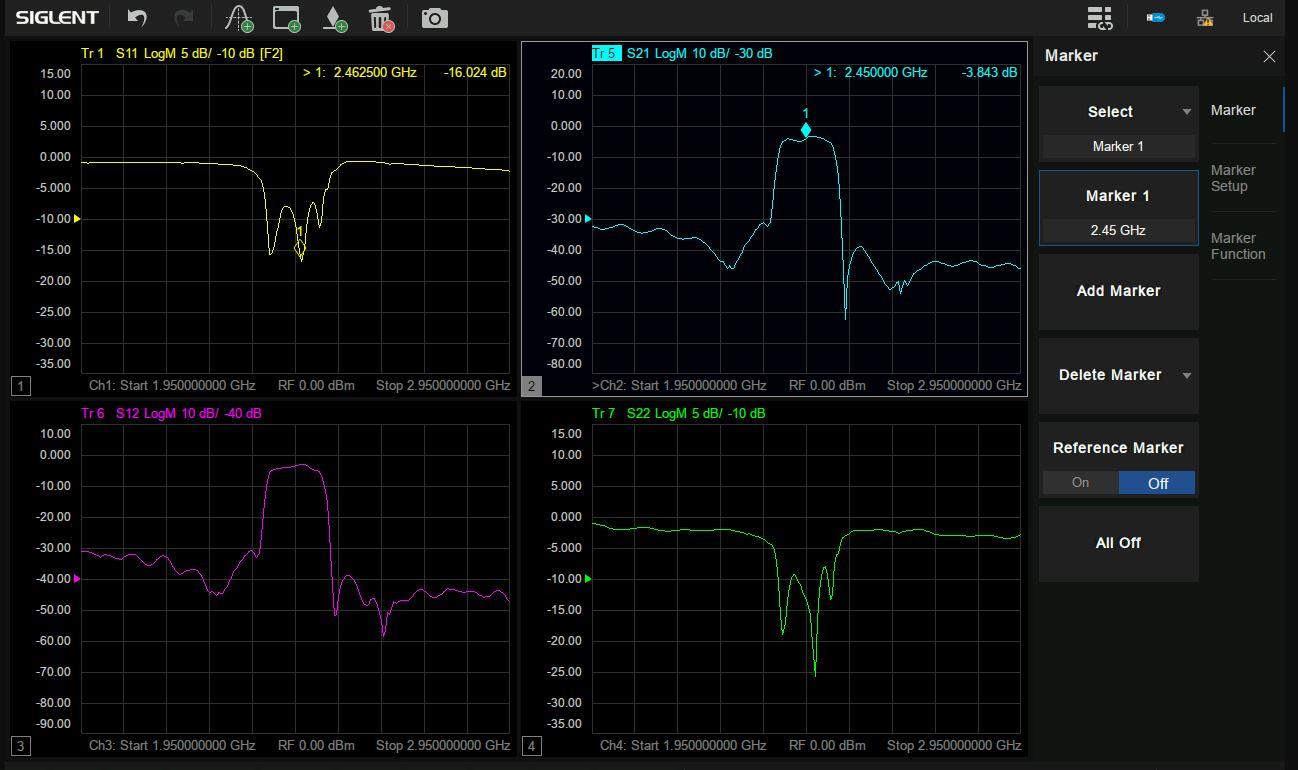Open the Marker Setup tab

(1233, 178)
